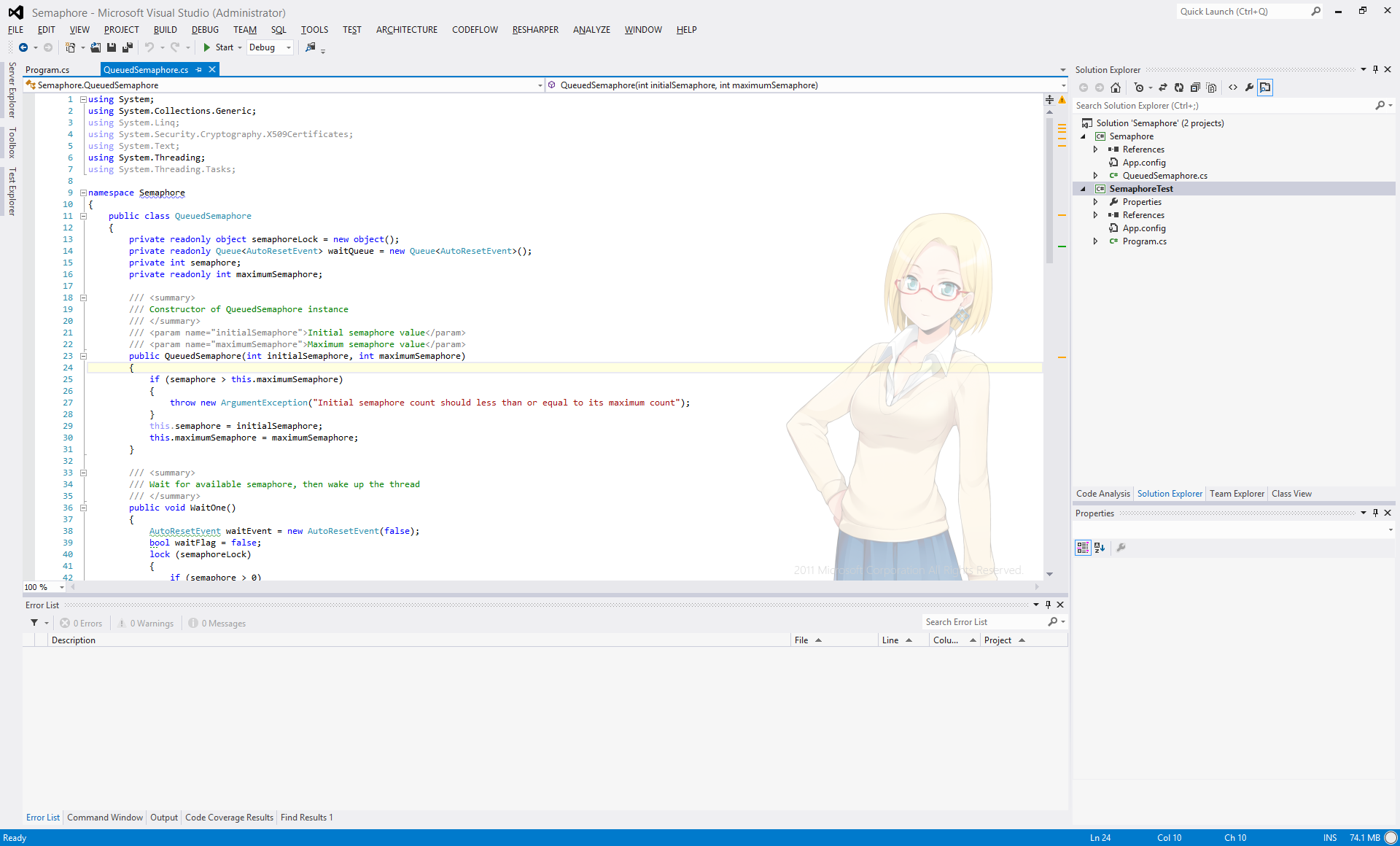Image resolution: width=1400 pixels, height=846 pixels.
Task: Pin the Error List panel
Action: [1049, 605]
